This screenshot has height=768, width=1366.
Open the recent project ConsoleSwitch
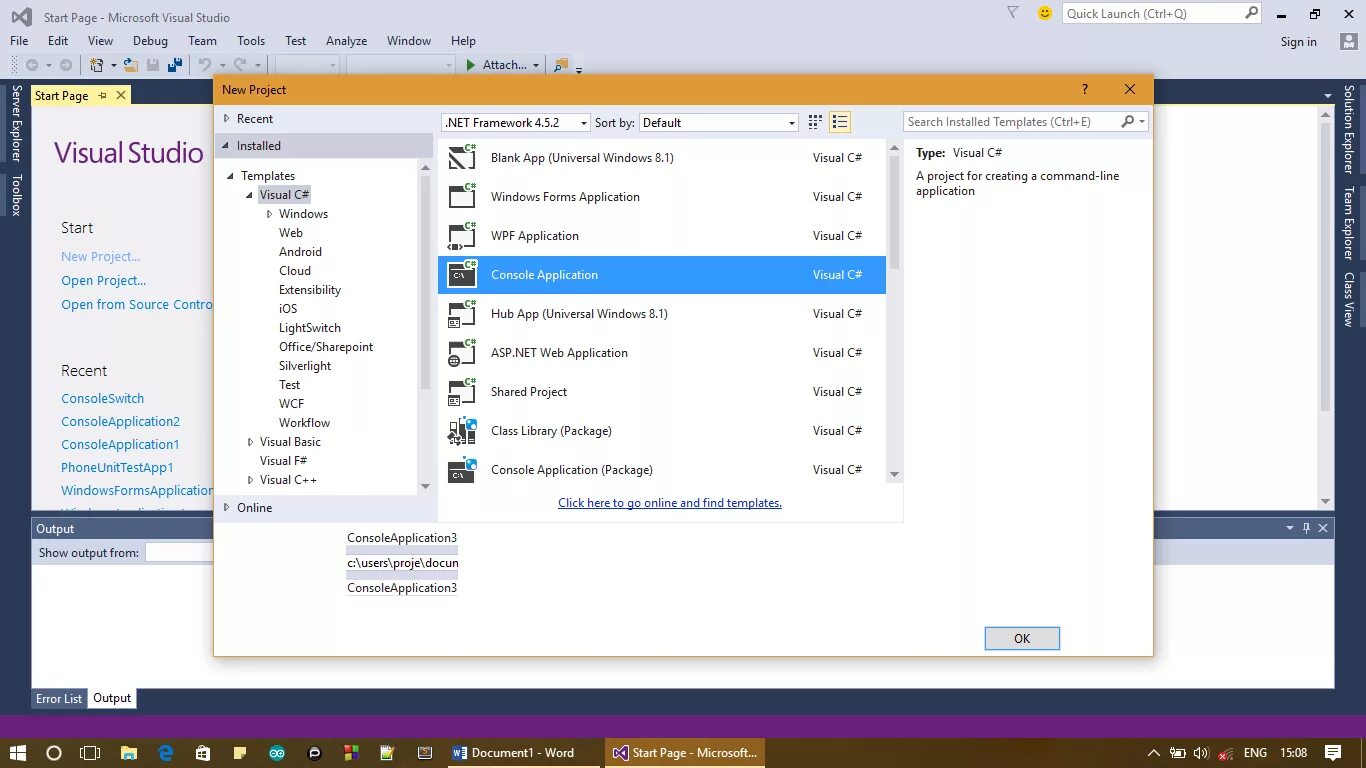(x=102, y=398)
